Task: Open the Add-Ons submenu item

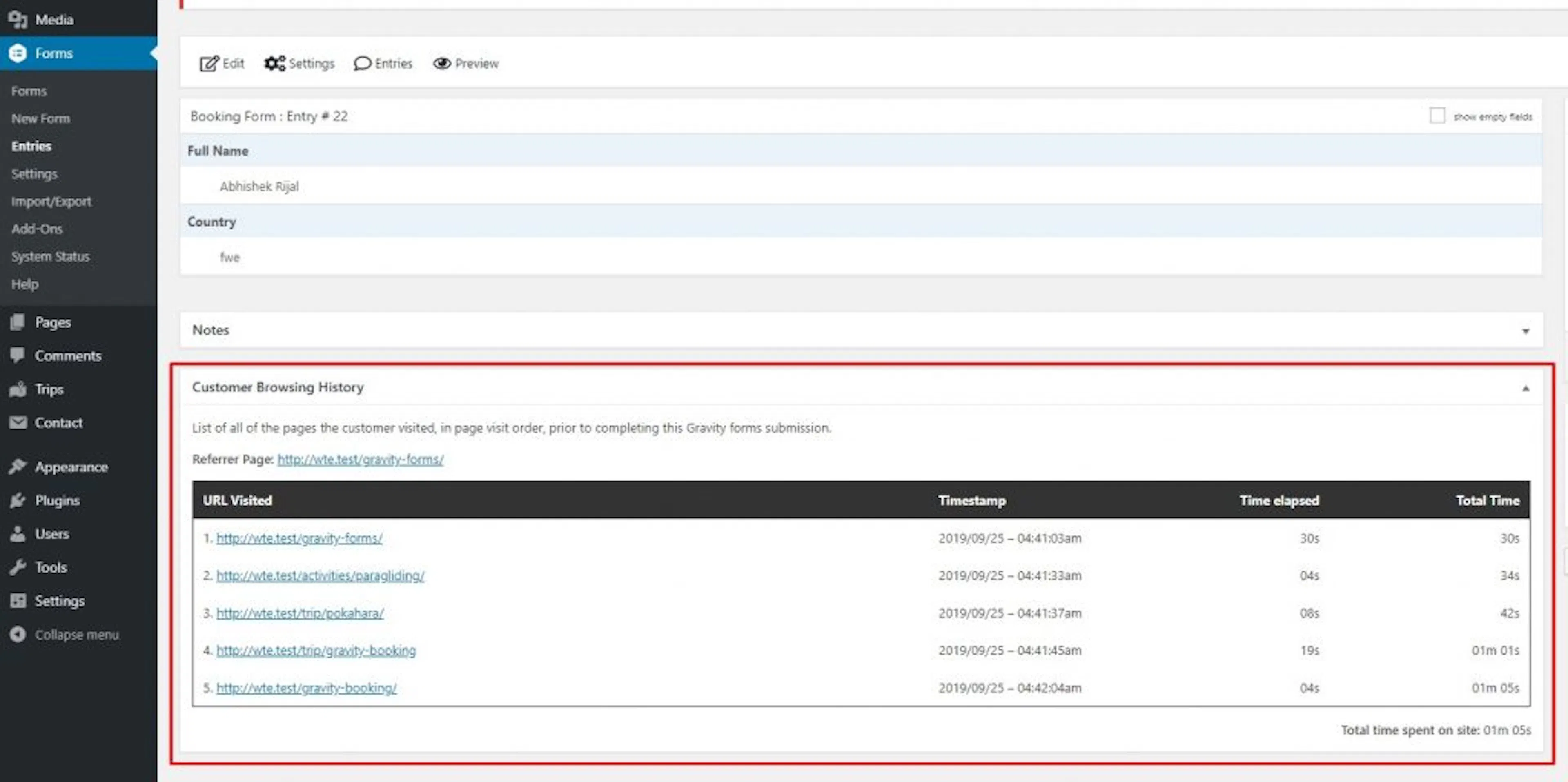Action: tap(37, 229)
